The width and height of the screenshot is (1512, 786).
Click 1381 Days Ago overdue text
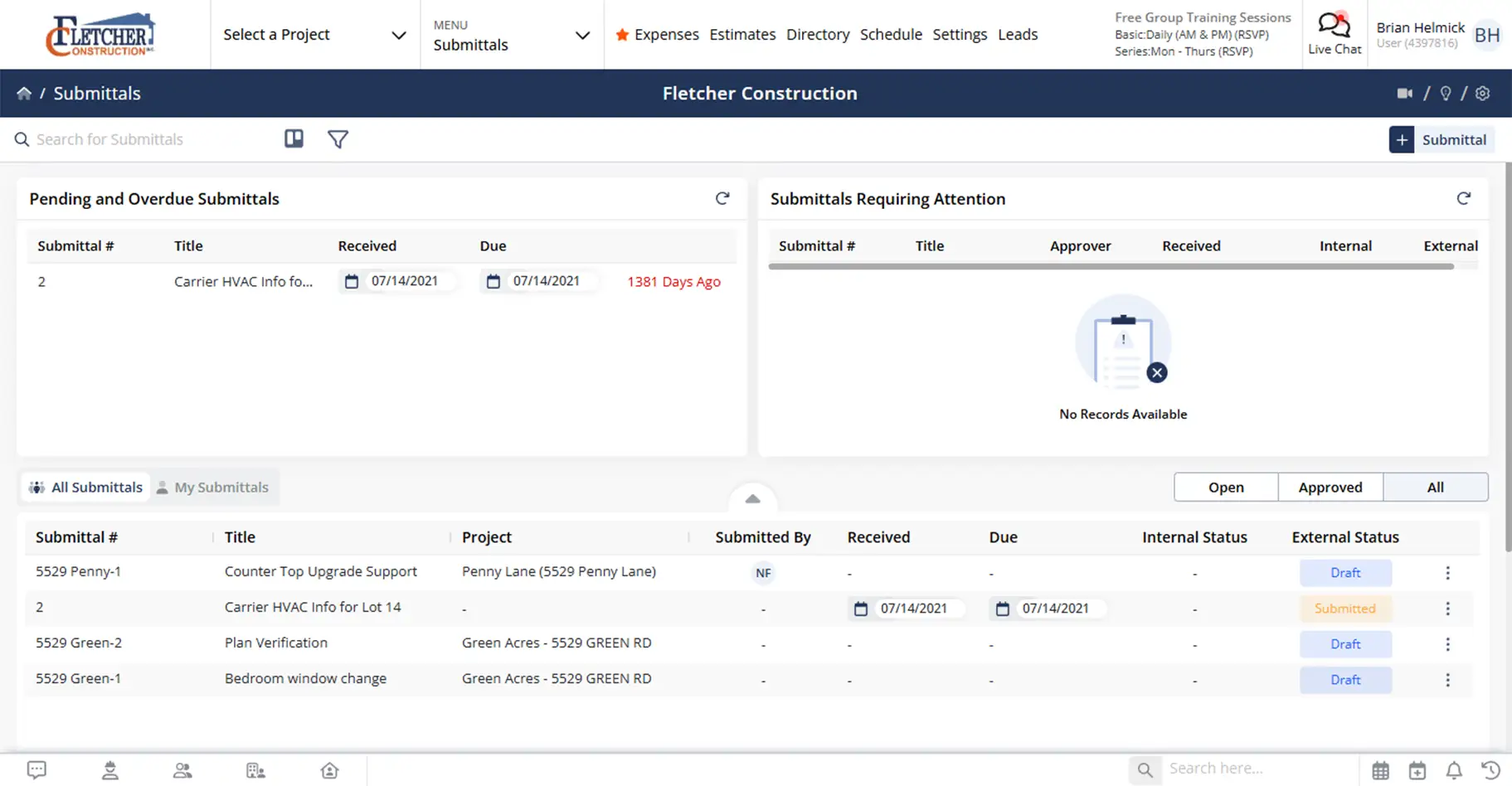click(x=673, y=282)
